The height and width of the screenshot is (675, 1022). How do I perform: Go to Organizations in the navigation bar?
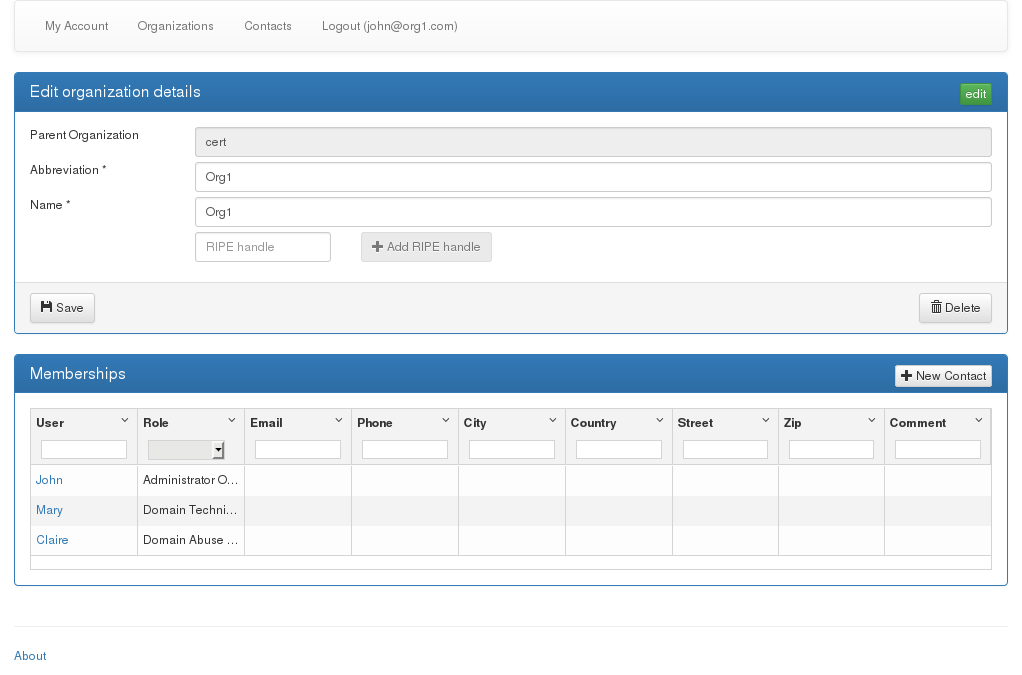[175, 26]
